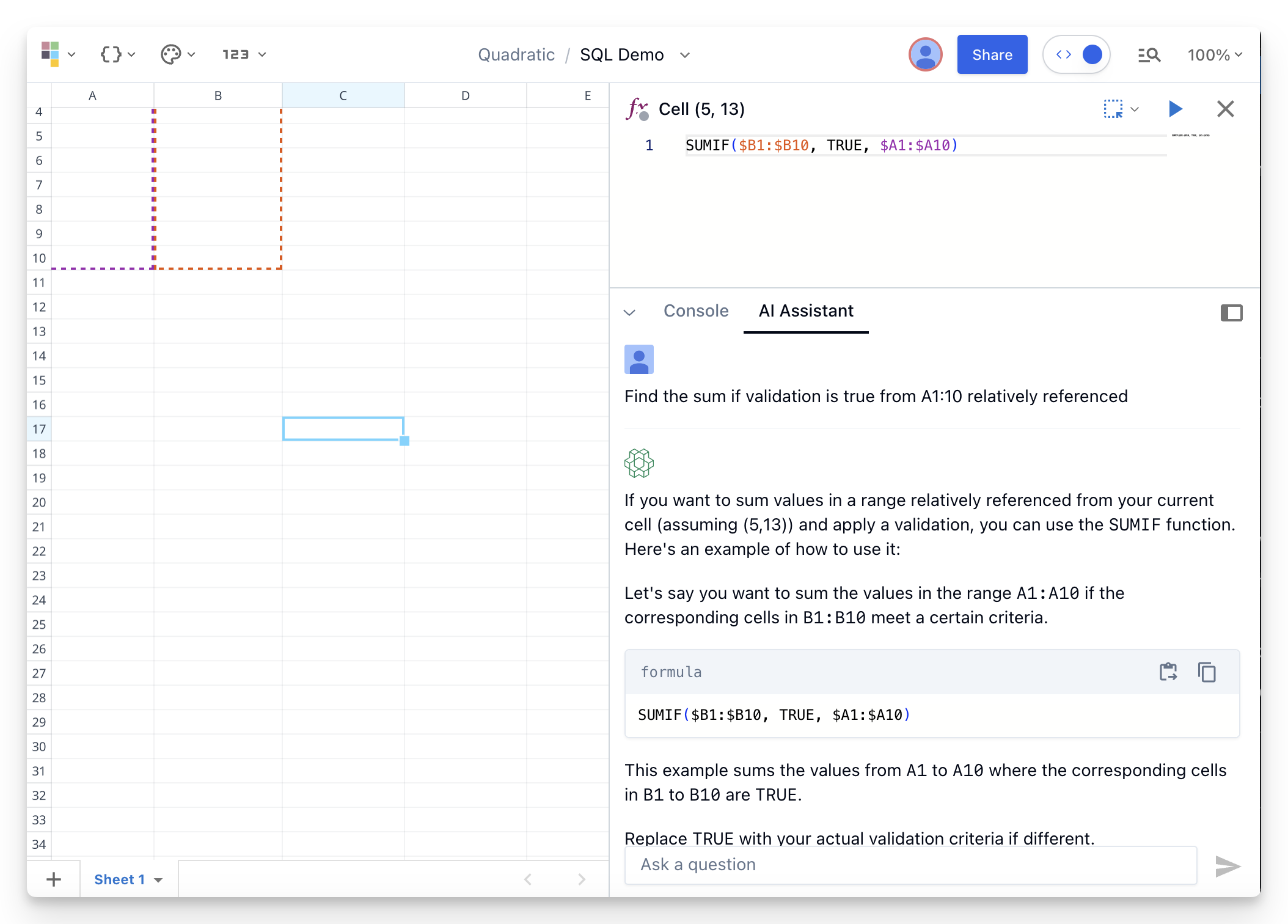Click the blue Share button
Viewport: 1288px width, 924px height.
992,54
